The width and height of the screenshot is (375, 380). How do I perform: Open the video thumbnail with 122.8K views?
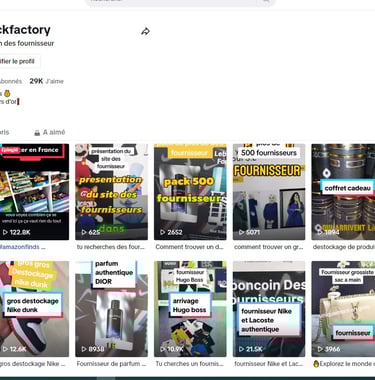(x=34, y=192)
